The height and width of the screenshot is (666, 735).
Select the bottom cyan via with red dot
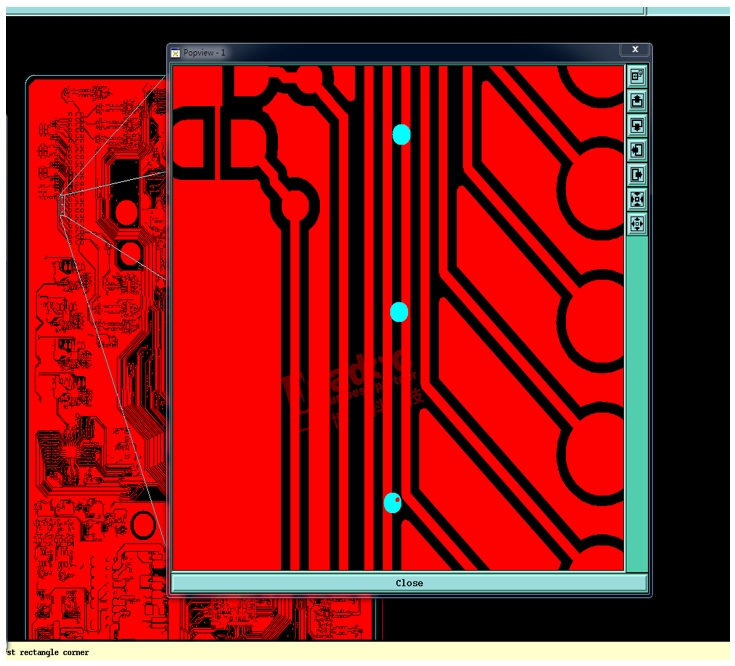[x=392, y=503]
